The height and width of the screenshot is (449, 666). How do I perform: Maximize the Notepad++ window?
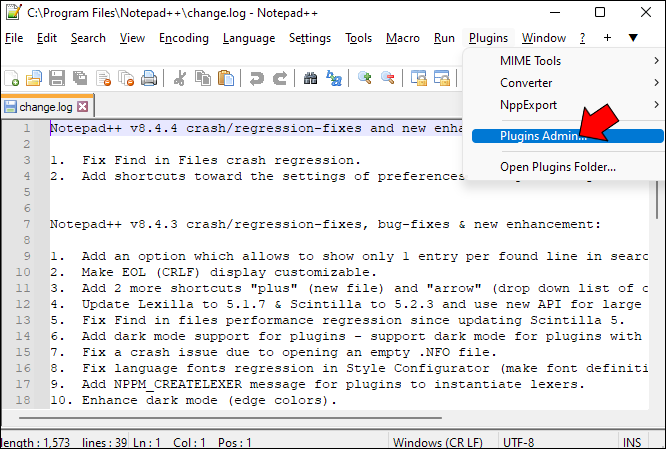pyautogui.click(x=600, y=12)
